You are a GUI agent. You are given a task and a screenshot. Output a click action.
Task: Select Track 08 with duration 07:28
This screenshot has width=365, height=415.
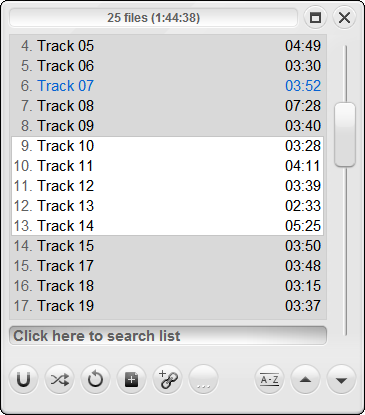click(x=167, y=106)
